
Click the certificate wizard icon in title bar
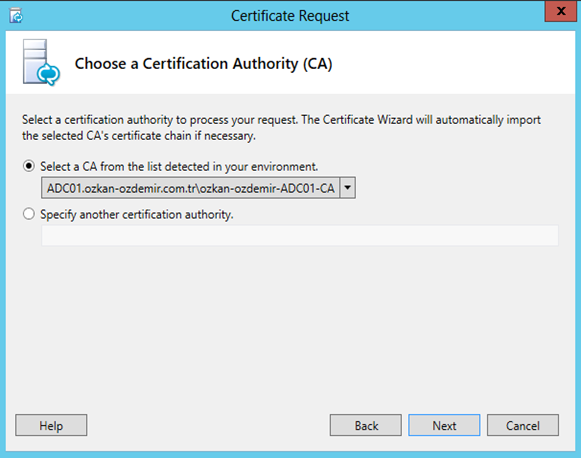pyautogui.click(x=16, y=16)
